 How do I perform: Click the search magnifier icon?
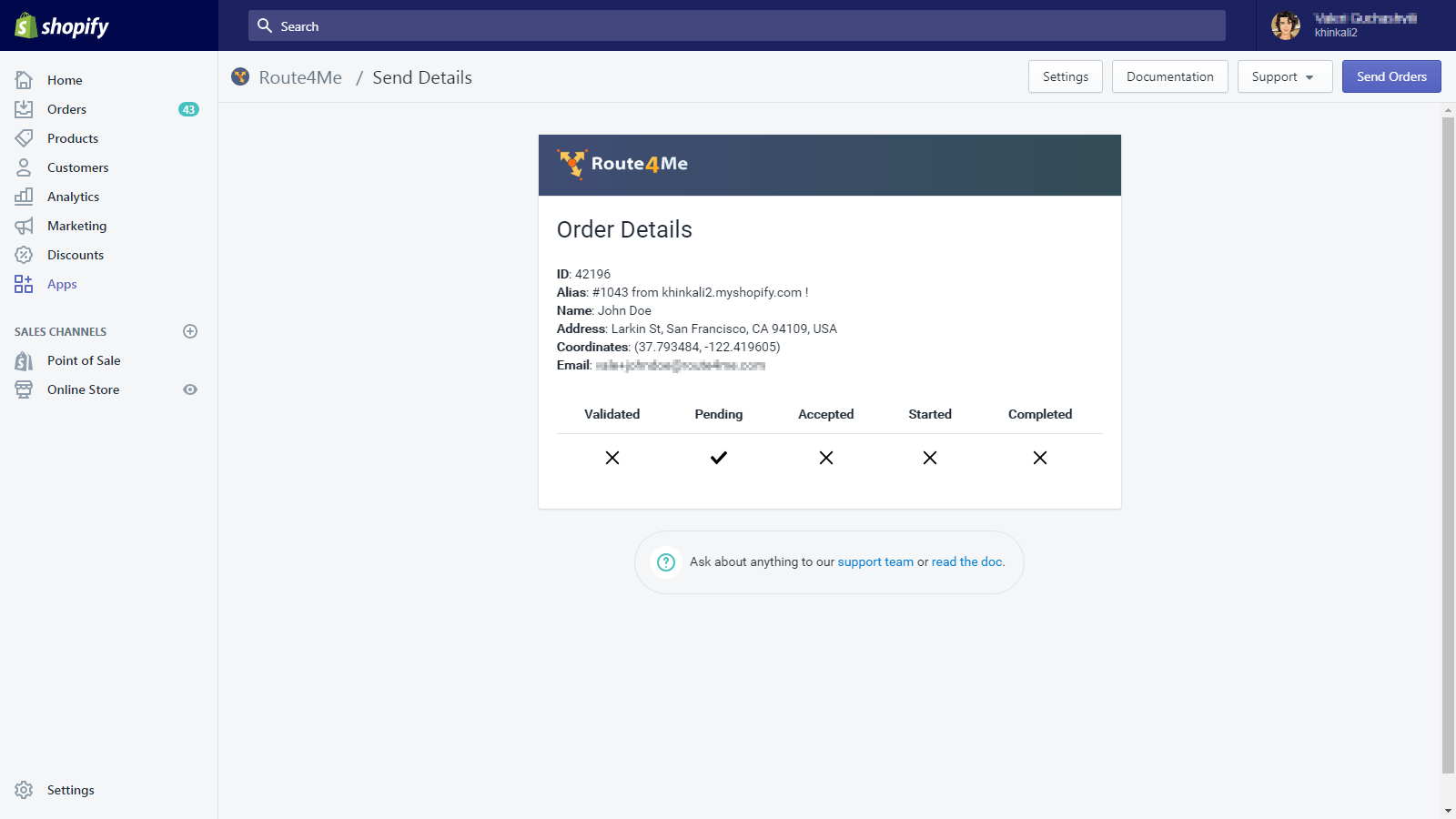265,25
